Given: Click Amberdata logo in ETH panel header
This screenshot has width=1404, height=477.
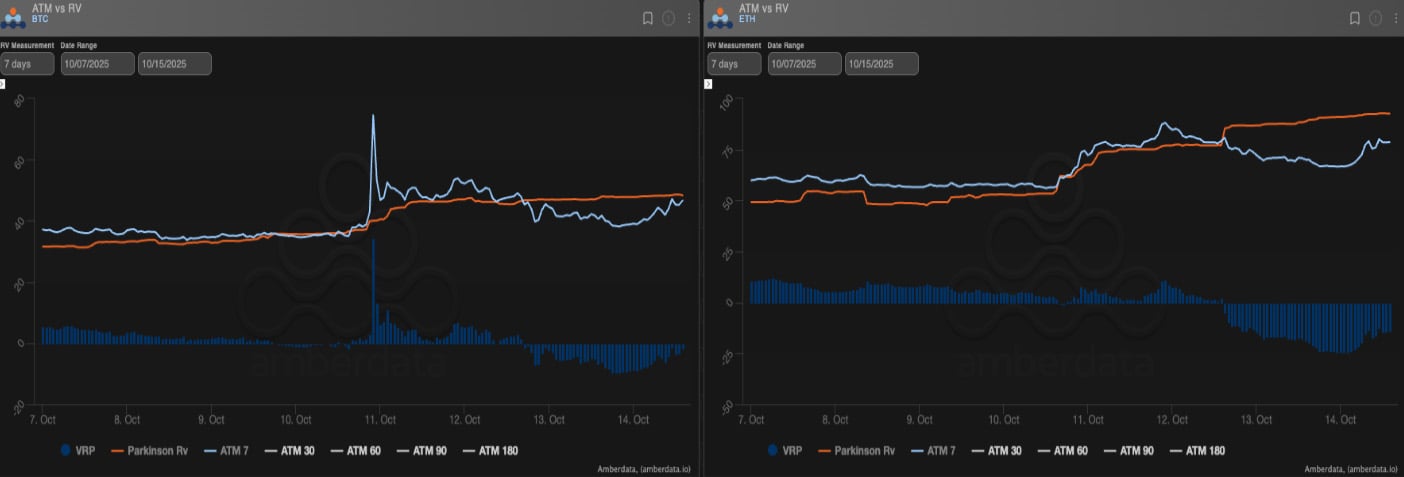Looking at the screenshot, I should [x=722, y=17].
